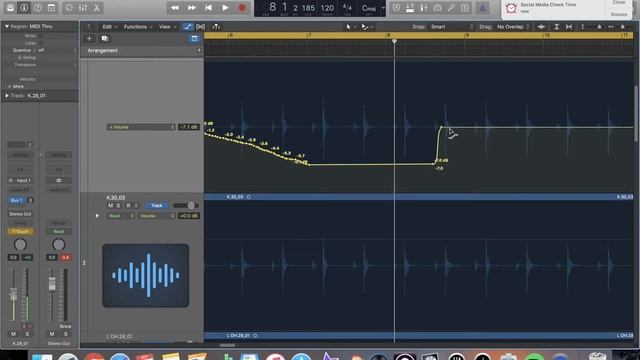The height and width of the screenshot is (360, 640).
Task: Open the Snap mode Smart dropdown
Action: pyautogui.click(x=452, y=27)
